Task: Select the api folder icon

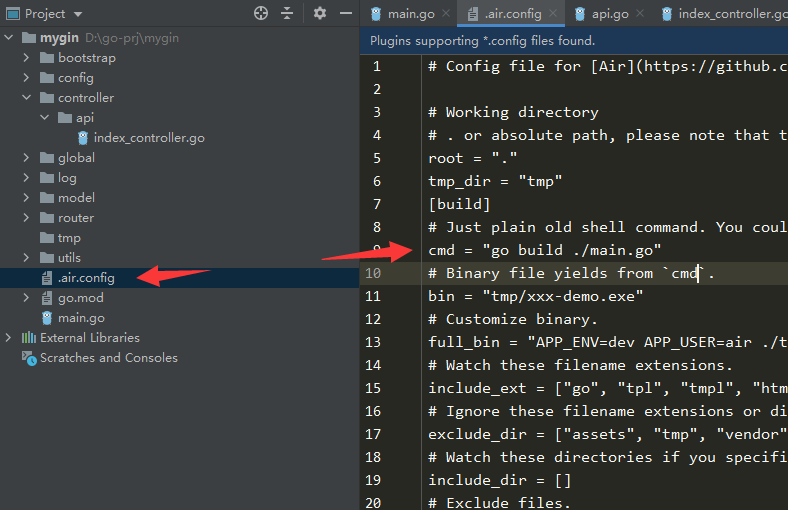Action: point(65,118)
